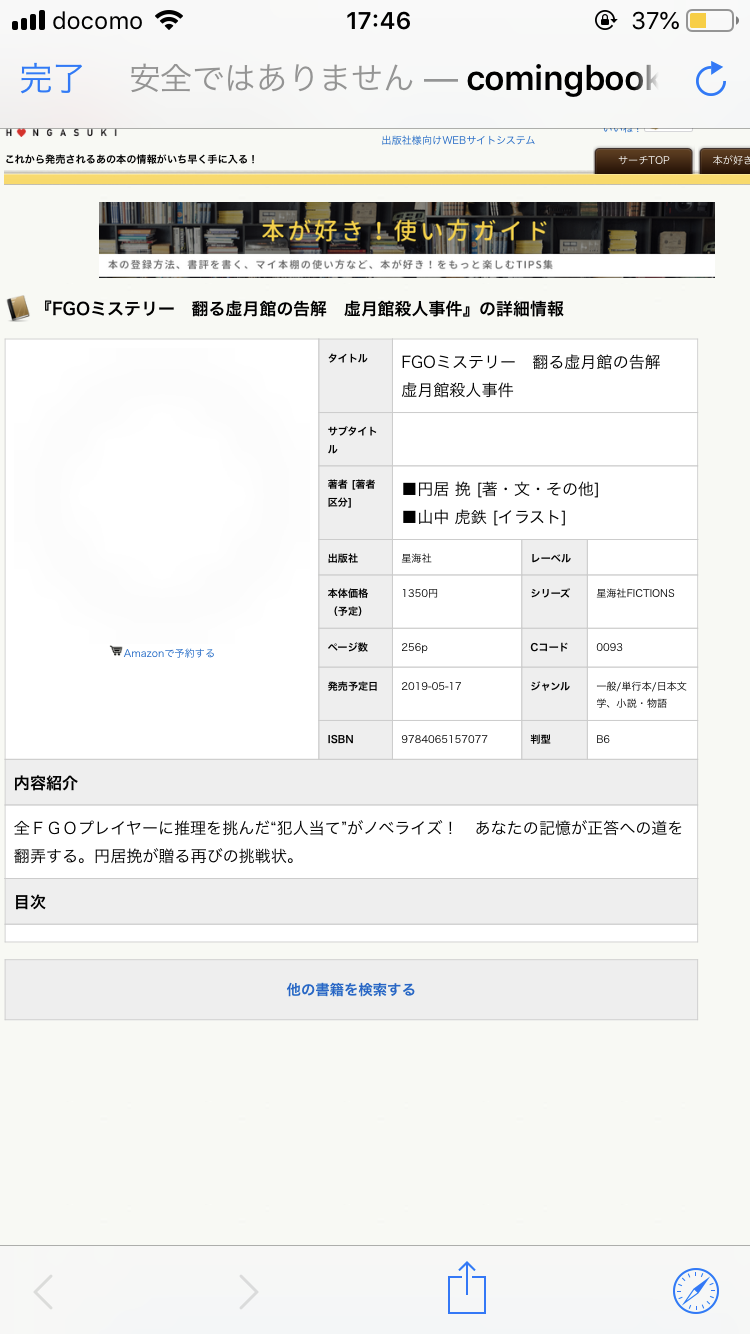Open the 本が好き tab at top right

pos(726,160)
